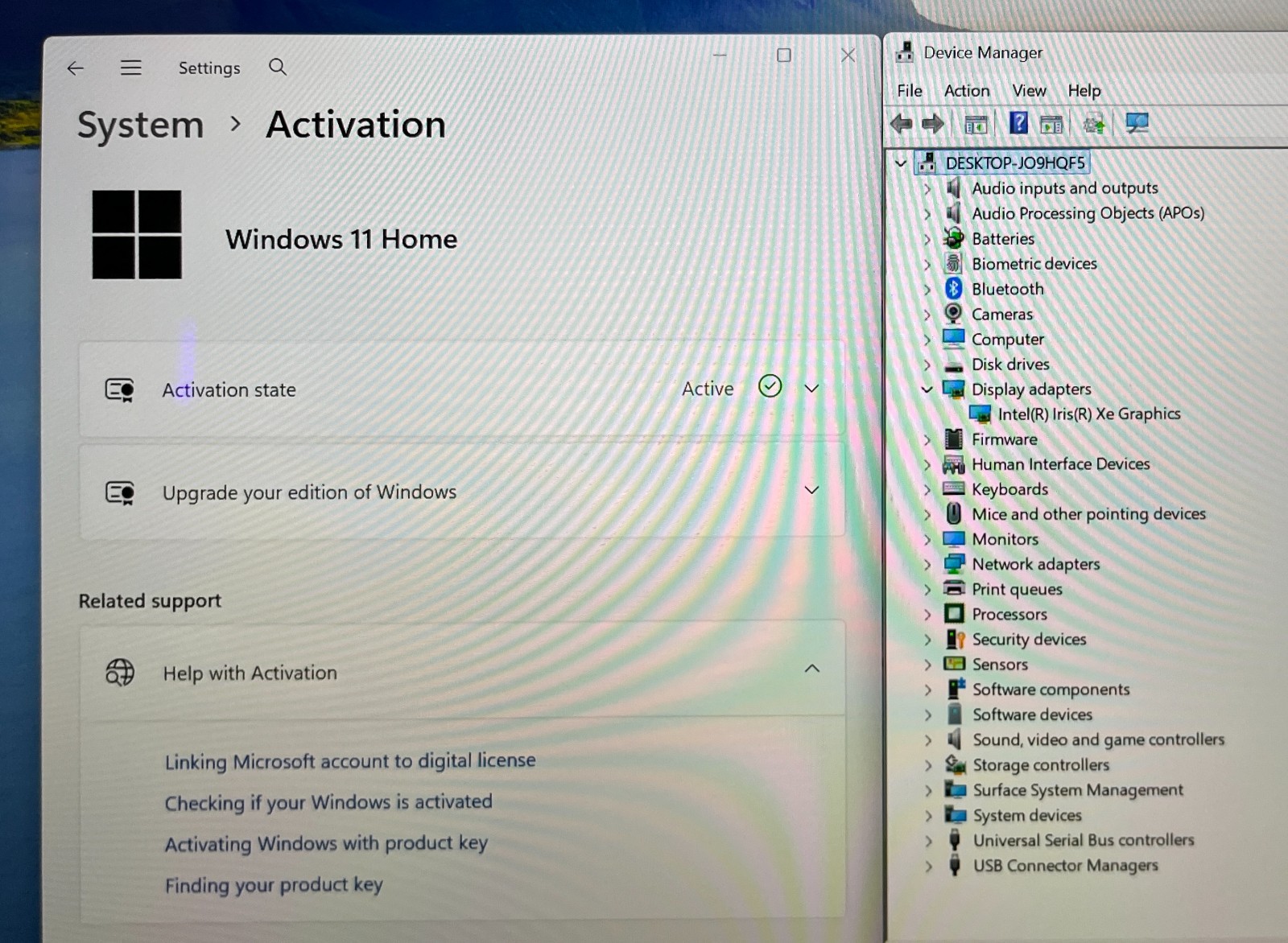Open the View menu in Device Manager
The width and height of the screenshot is (1288, 943).
1029,90
